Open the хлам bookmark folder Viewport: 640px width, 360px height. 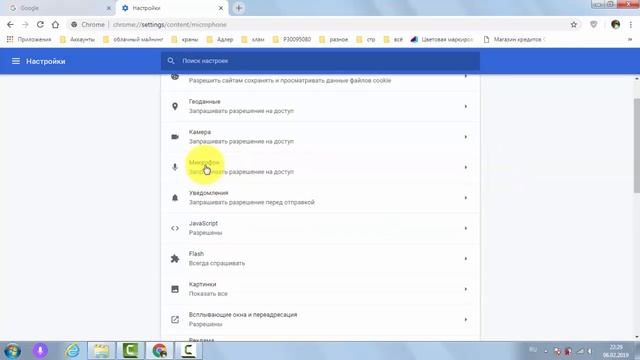click(x=253, y=39)
